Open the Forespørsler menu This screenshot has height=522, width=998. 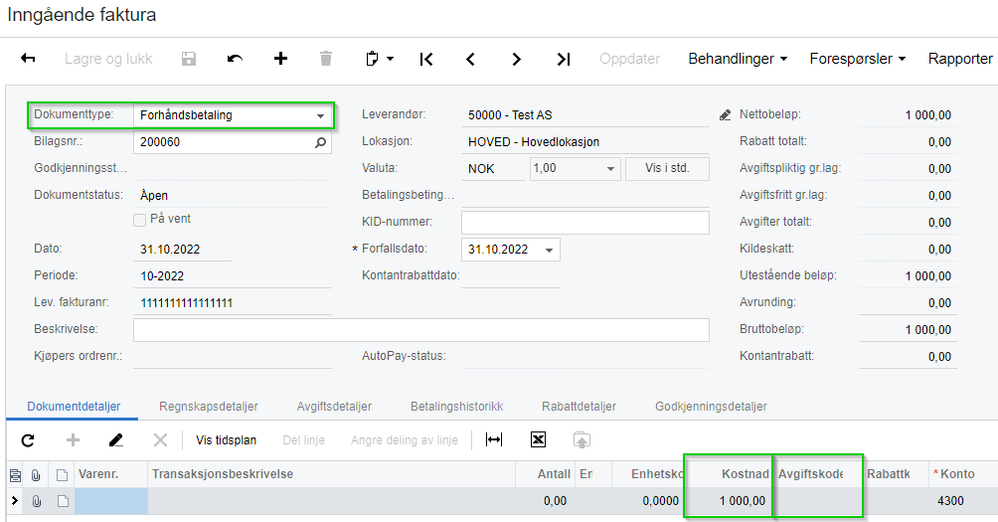point(857,59)
